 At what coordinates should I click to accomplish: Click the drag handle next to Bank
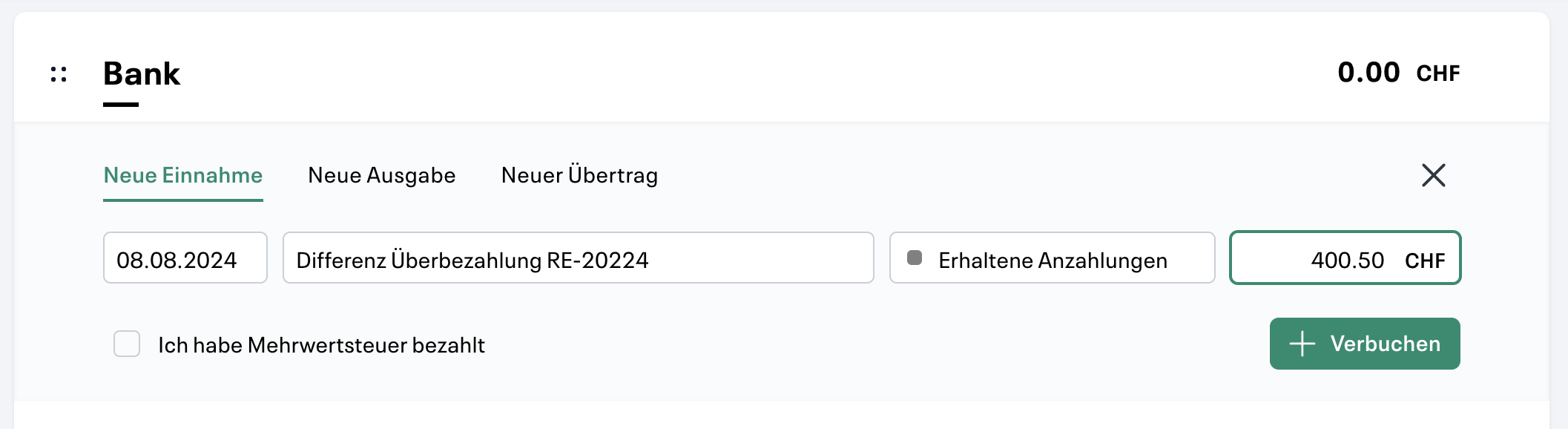pyautogui.click(x=59, y=73)
